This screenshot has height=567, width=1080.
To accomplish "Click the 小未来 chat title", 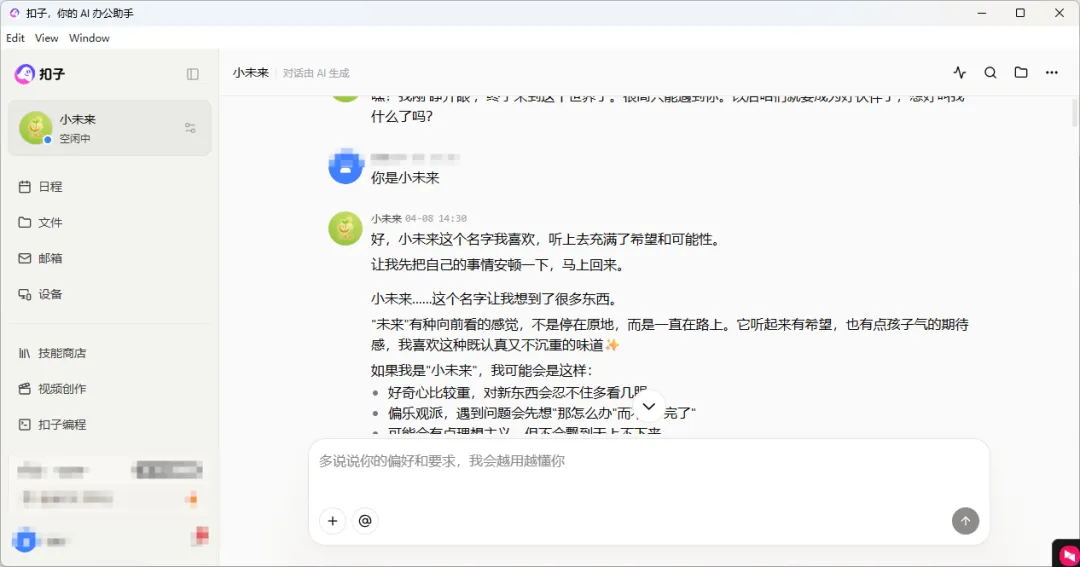I will (251, 73).
